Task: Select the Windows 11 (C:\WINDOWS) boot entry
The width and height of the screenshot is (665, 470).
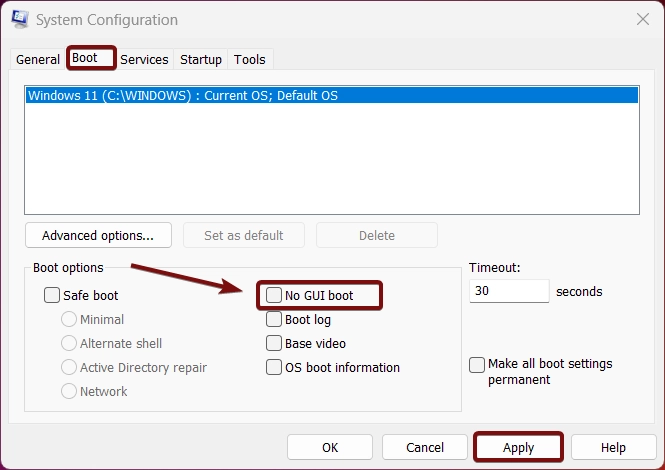Action: pos(332,95)
